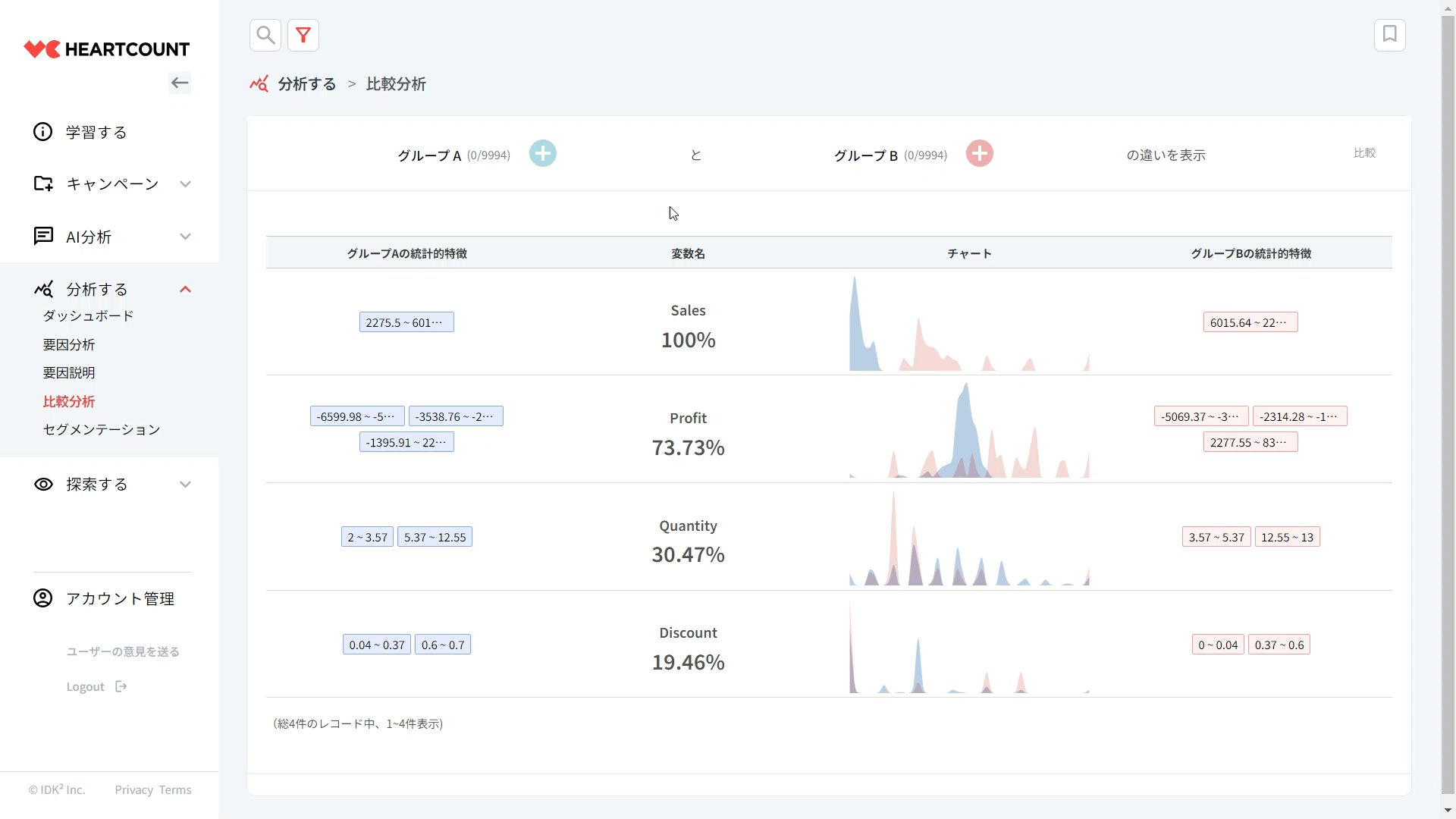Click the bookmark icon at top right

click(1389, 35)
